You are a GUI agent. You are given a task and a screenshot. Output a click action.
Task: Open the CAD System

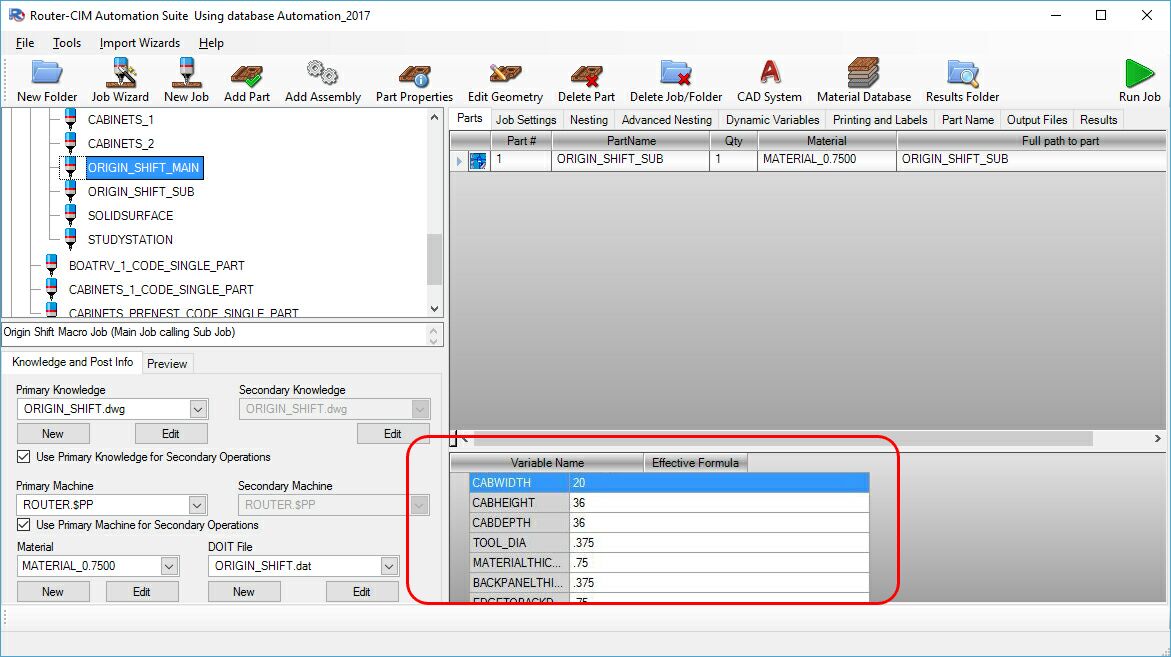click(x=768, y=80)
